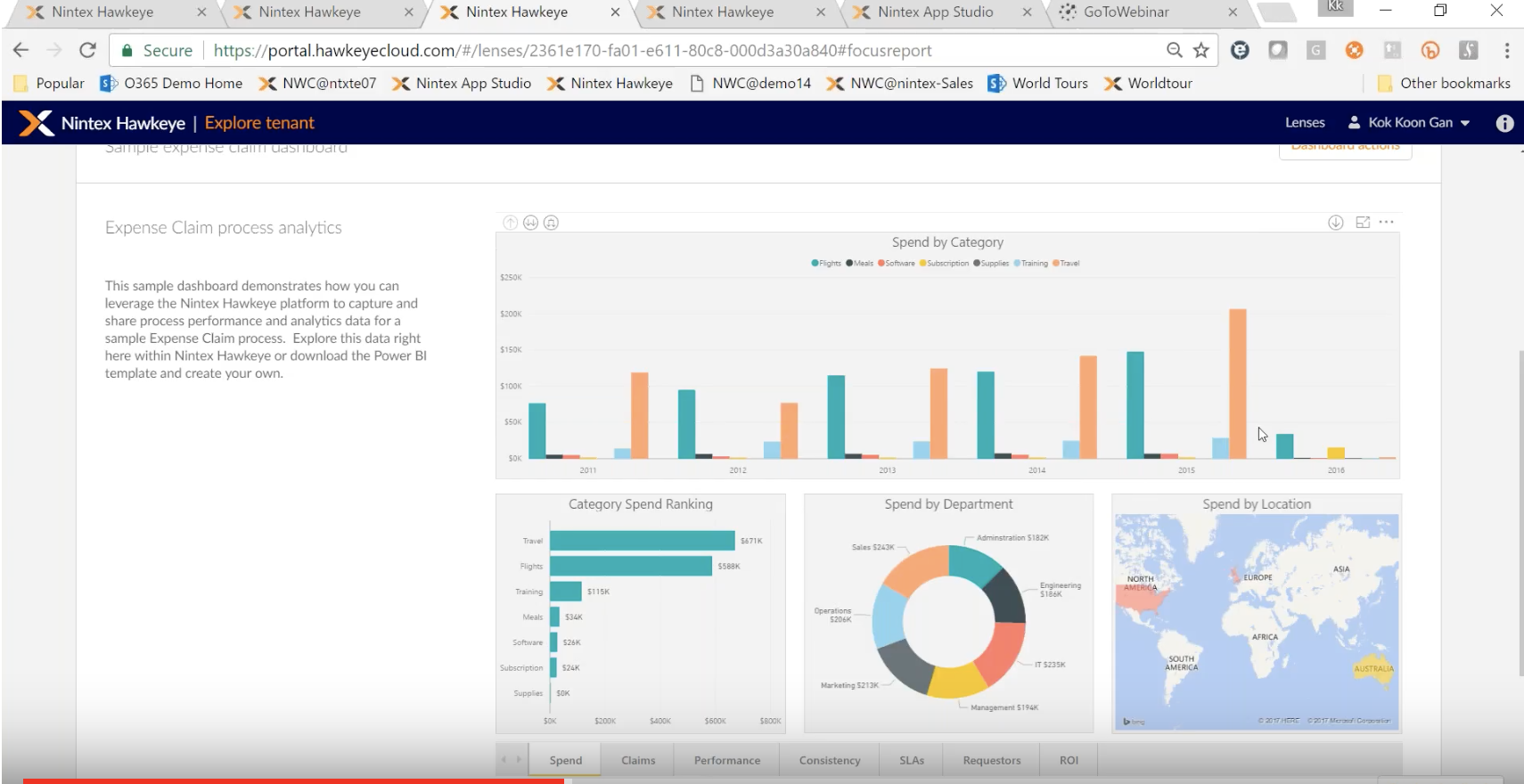Viewport: 1524px width, 784px height.
Task: Open the Popular bookmarks folder
Action: [x=49, y=83]
